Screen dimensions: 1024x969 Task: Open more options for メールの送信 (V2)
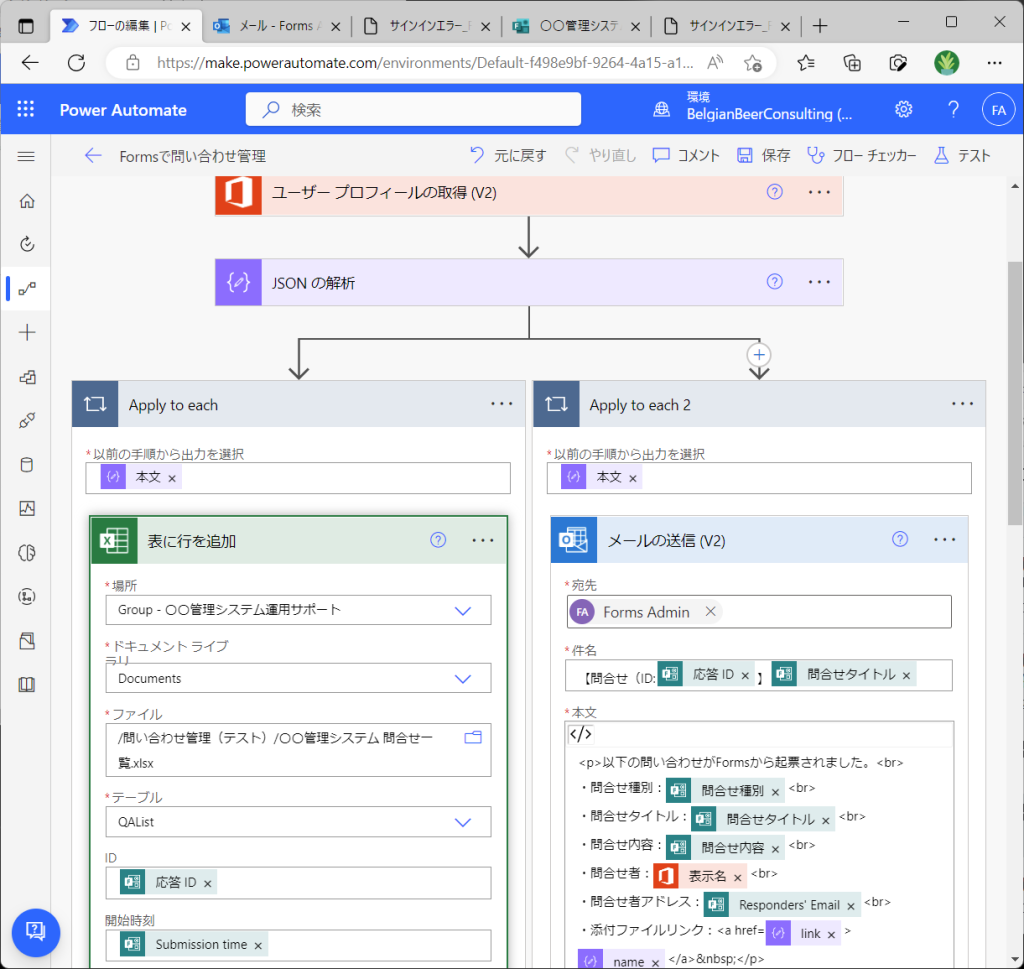point(944,539)
